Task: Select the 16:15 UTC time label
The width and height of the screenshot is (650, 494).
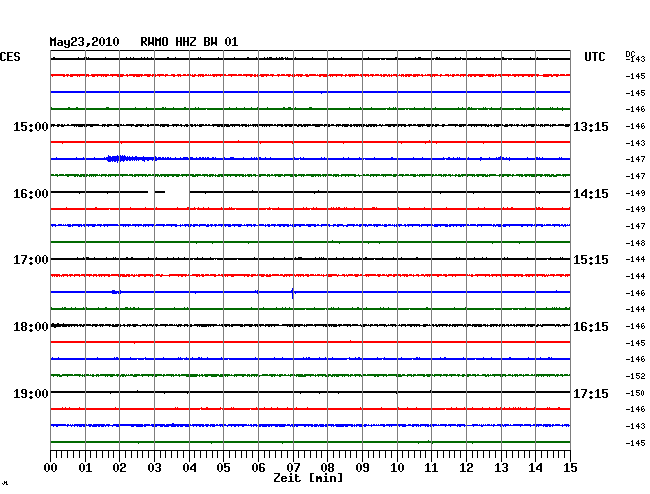Action: pos(591,327)
